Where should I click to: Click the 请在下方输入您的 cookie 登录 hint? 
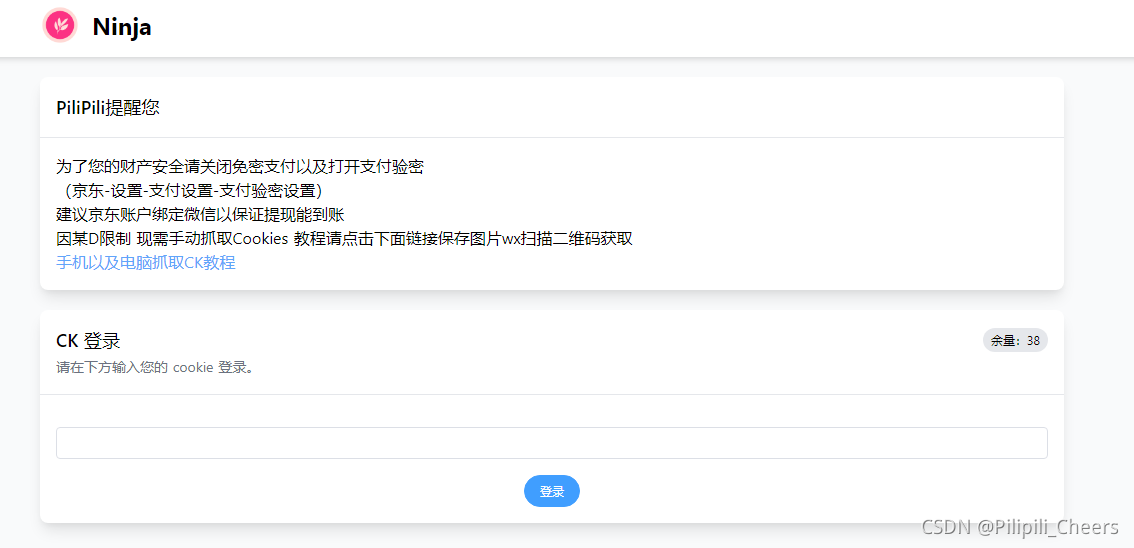(155, 367)
